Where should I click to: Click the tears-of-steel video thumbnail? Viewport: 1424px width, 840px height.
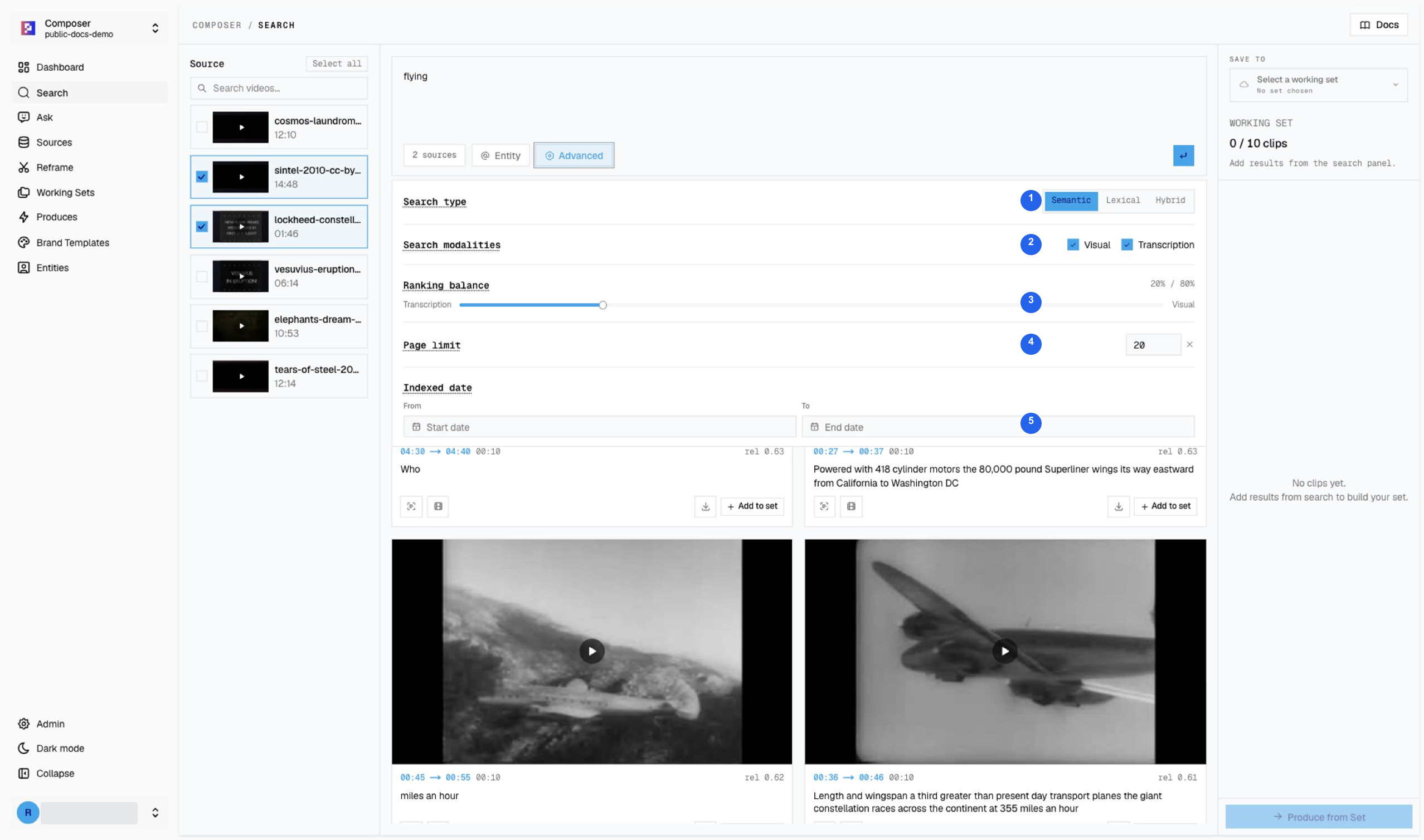click(240, 376)
